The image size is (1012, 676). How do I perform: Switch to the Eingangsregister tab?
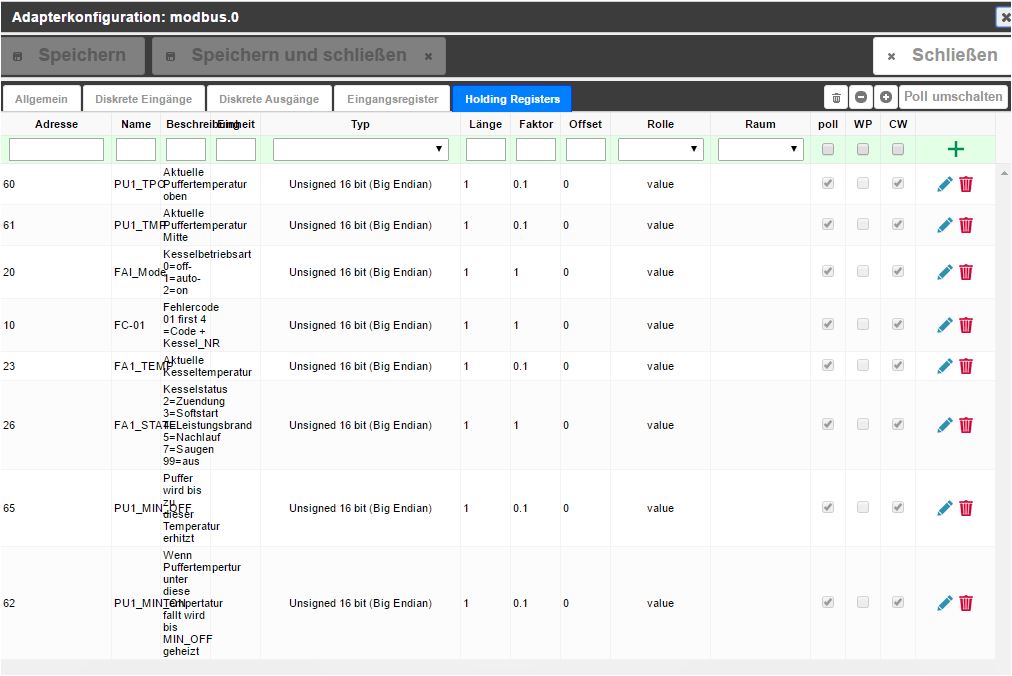click(392, 99)
